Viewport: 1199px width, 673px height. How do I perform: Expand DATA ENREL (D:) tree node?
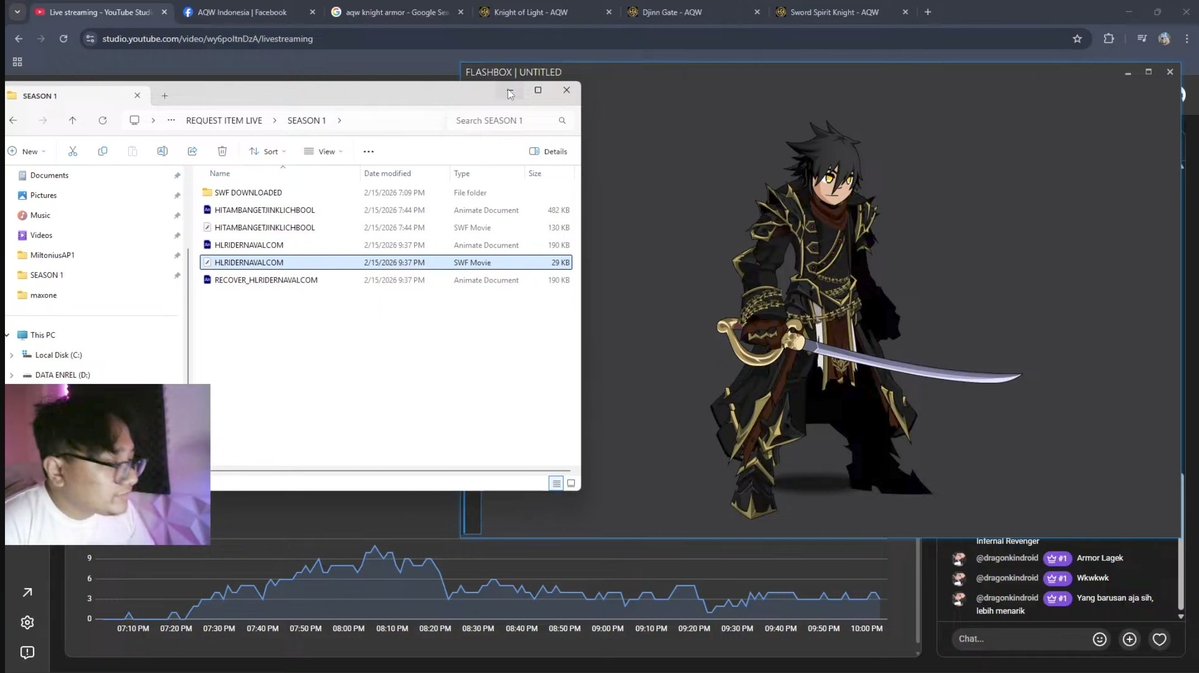coord(11,375)
